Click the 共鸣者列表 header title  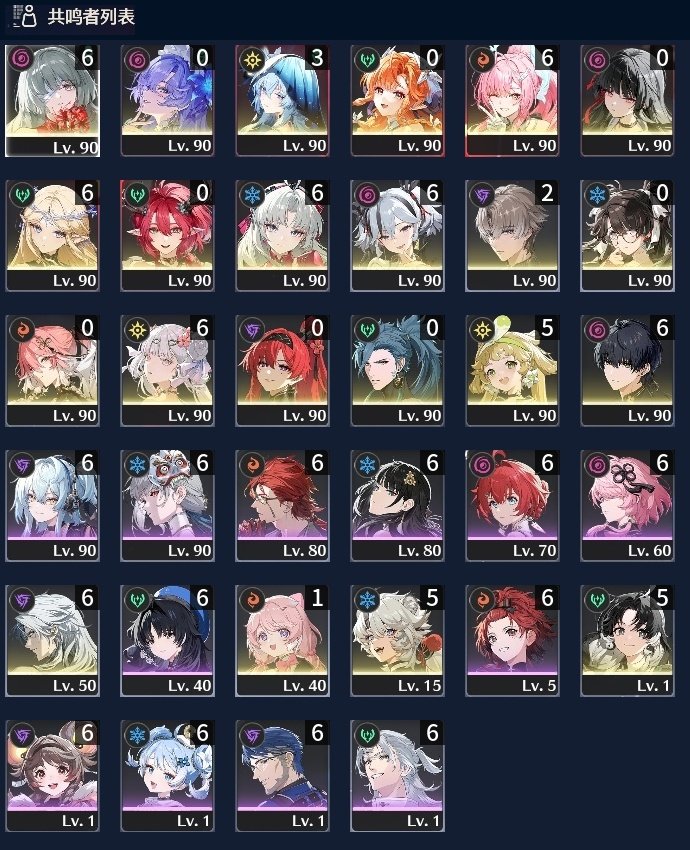click(x=91, y=17)
